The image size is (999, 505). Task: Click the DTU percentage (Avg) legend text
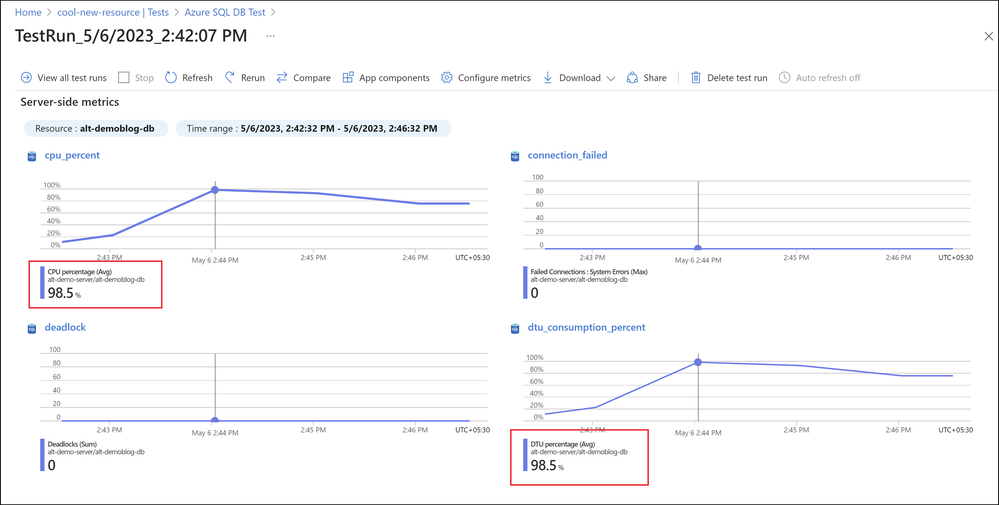coord(563,444)
